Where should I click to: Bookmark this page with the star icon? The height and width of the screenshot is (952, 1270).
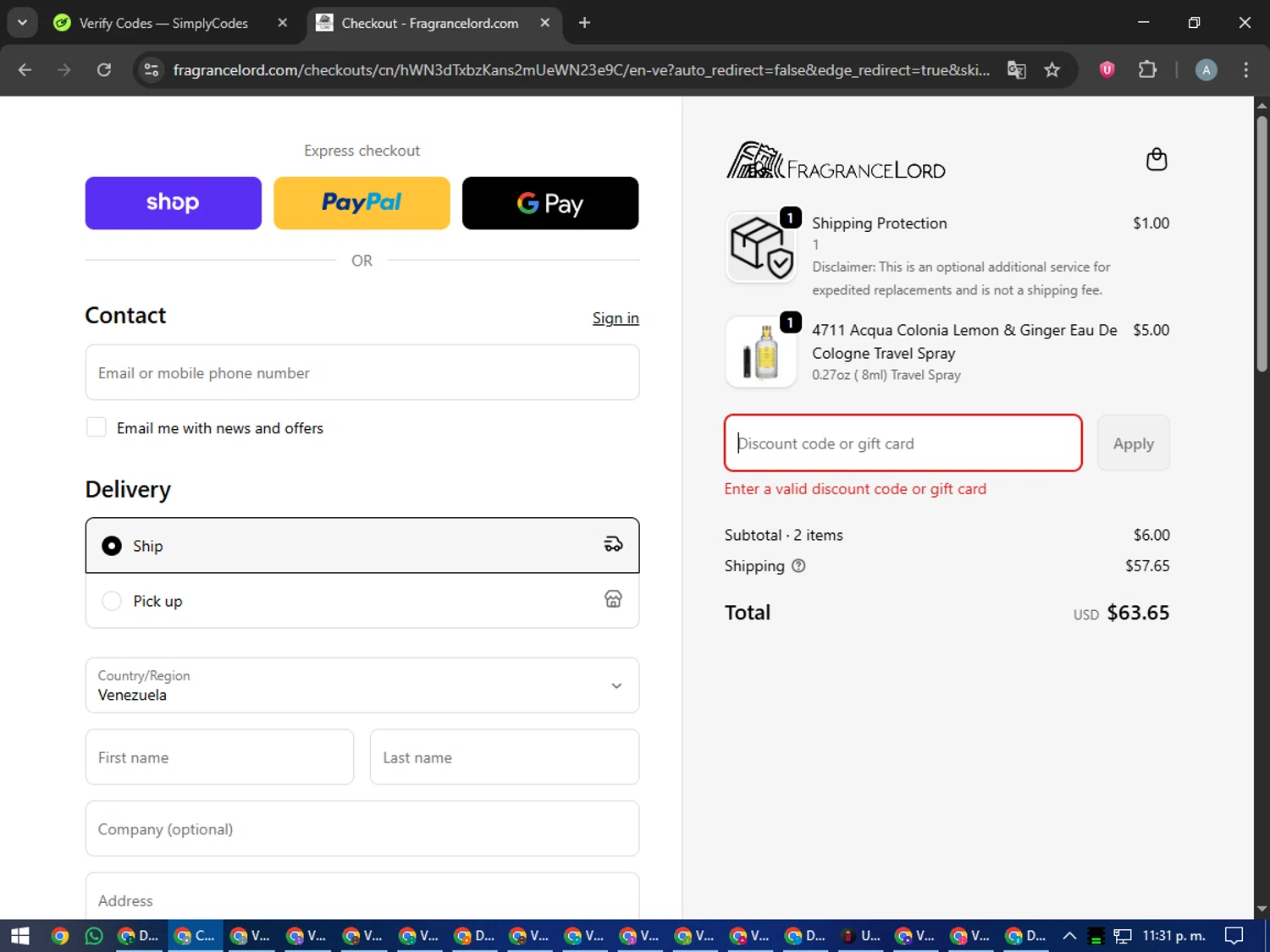(1052, 69)
